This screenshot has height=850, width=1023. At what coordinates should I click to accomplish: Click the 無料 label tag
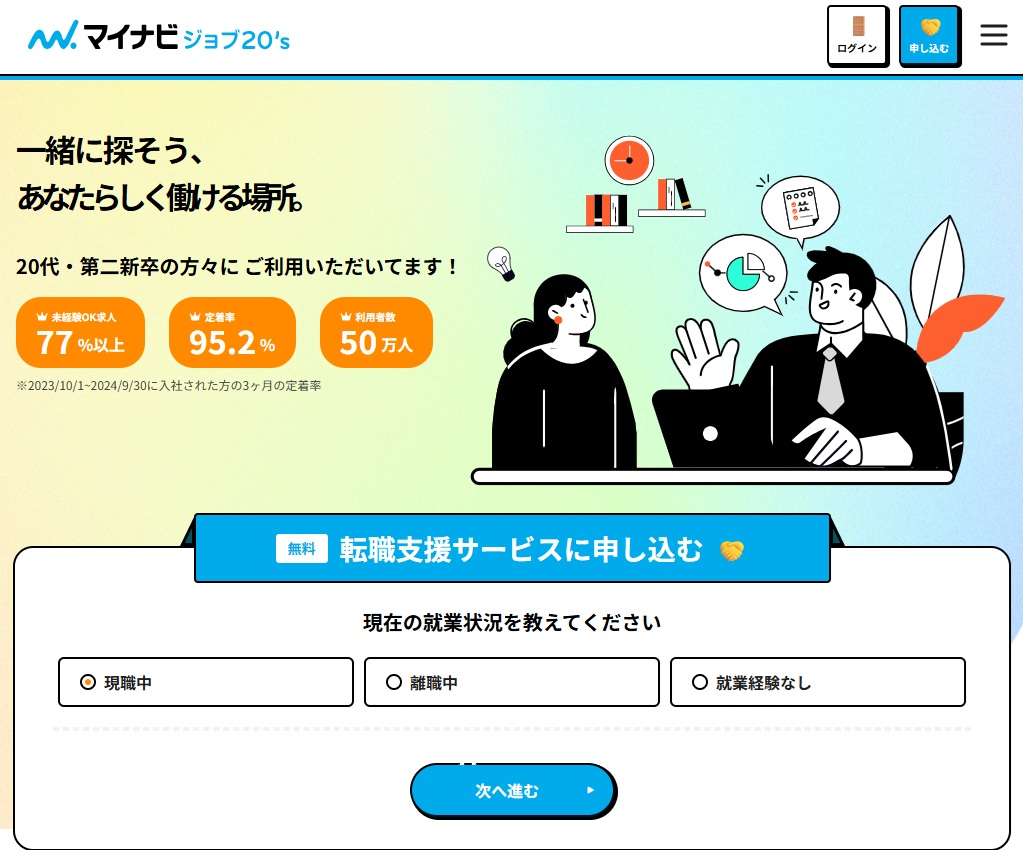pos(301,549)
